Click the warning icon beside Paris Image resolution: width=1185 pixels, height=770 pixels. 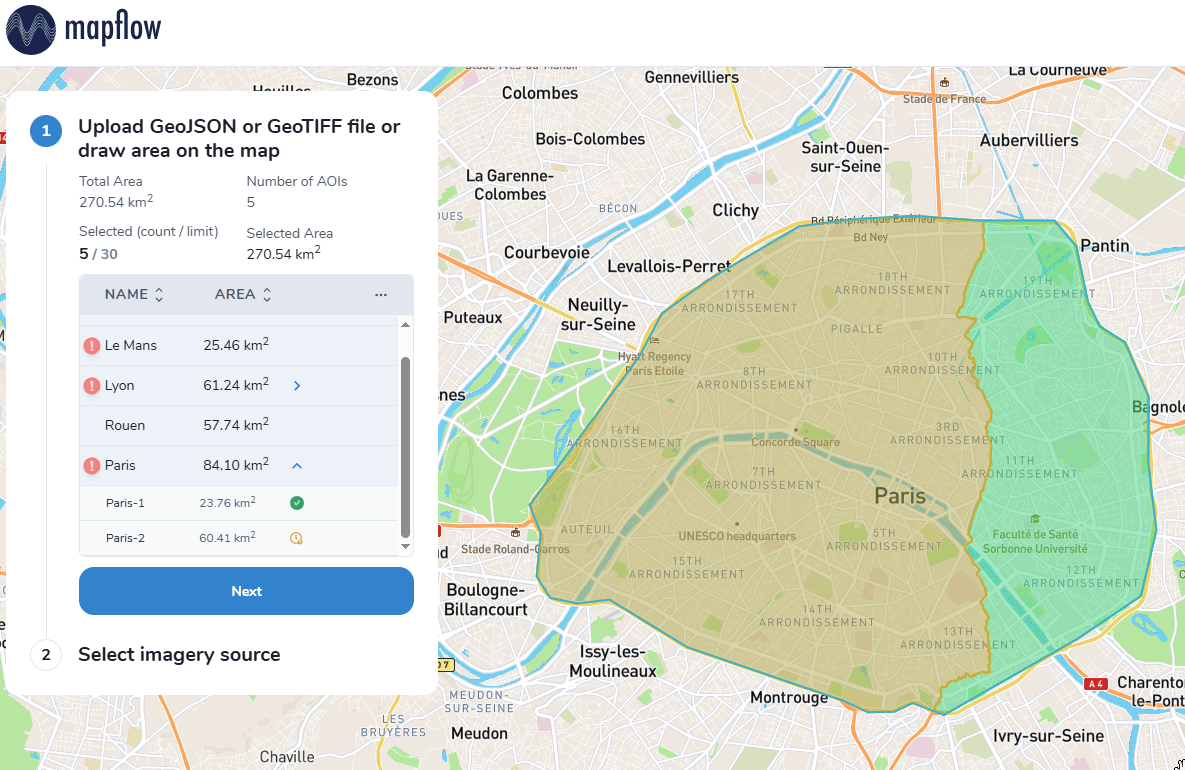tap(92, 466)
